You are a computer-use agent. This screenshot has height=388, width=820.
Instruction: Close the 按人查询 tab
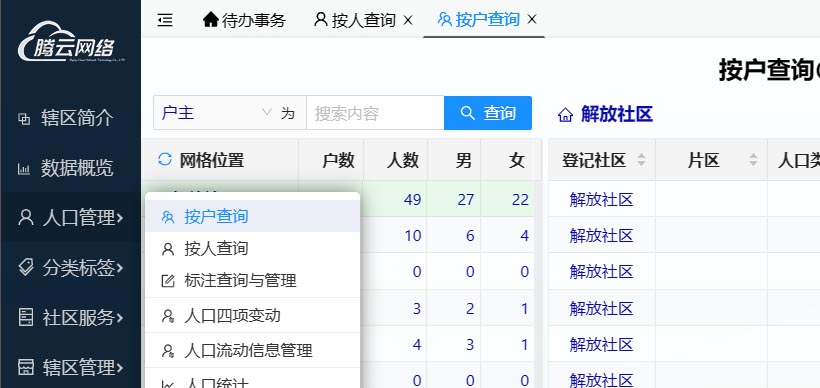408,20
